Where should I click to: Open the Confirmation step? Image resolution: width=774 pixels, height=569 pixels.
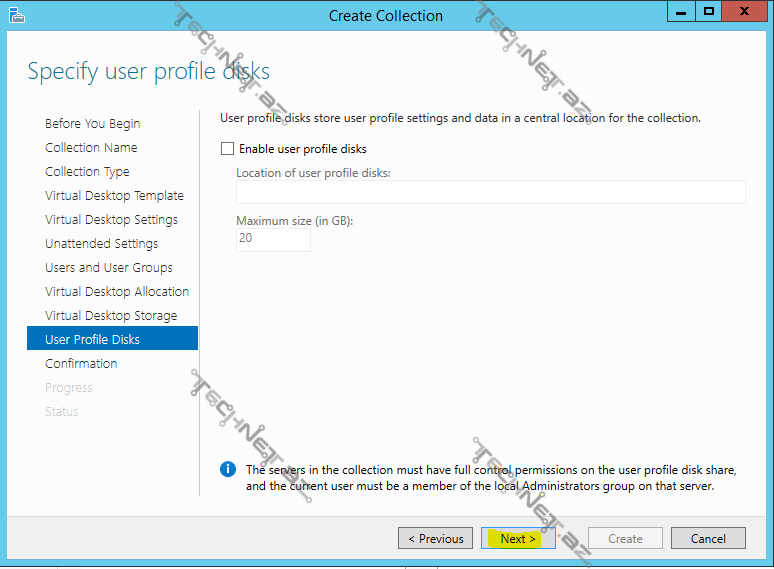(81, 364)
